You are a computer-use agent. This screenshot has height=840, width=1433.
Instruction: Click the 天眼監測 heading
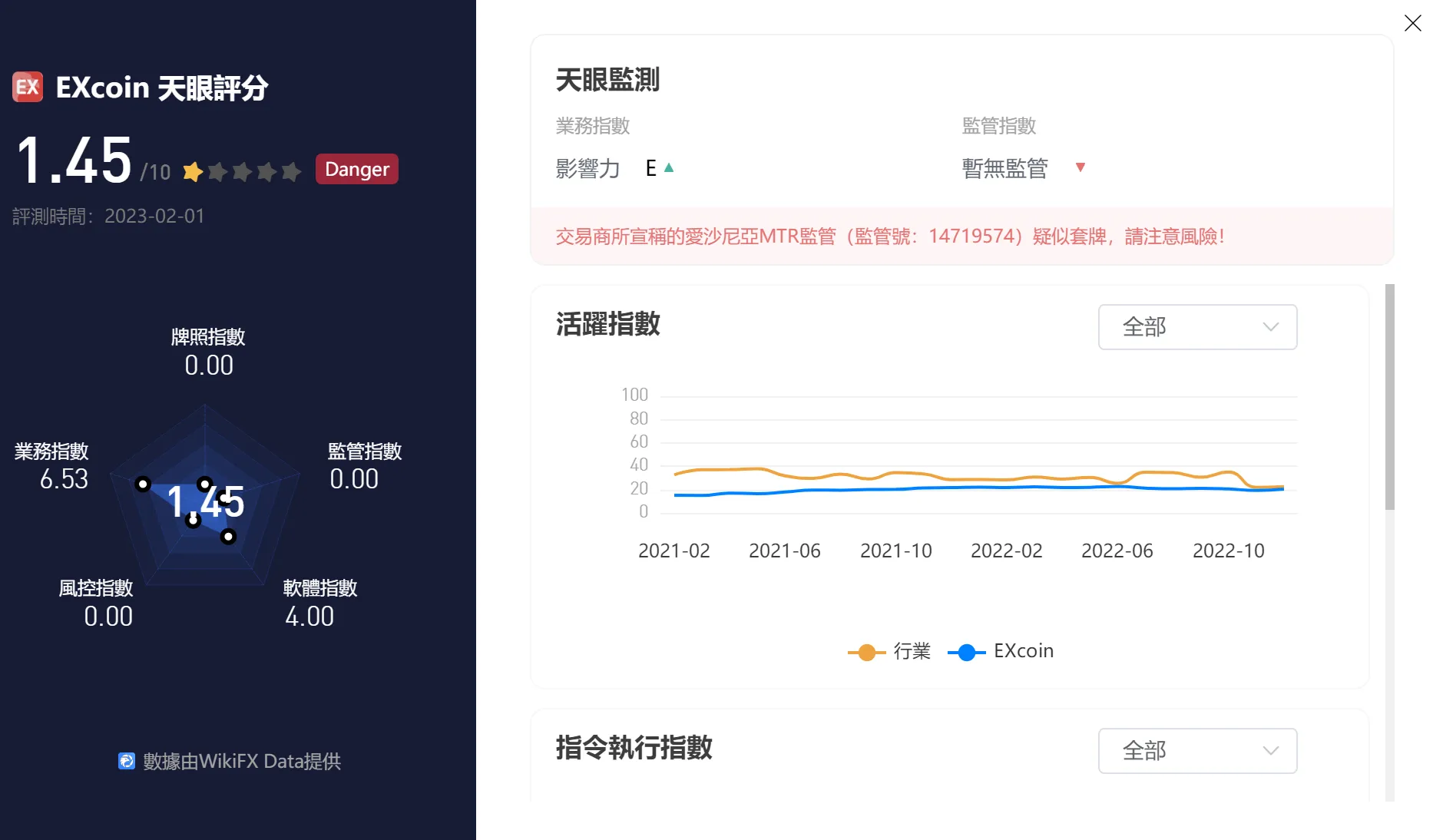[607, 79]
